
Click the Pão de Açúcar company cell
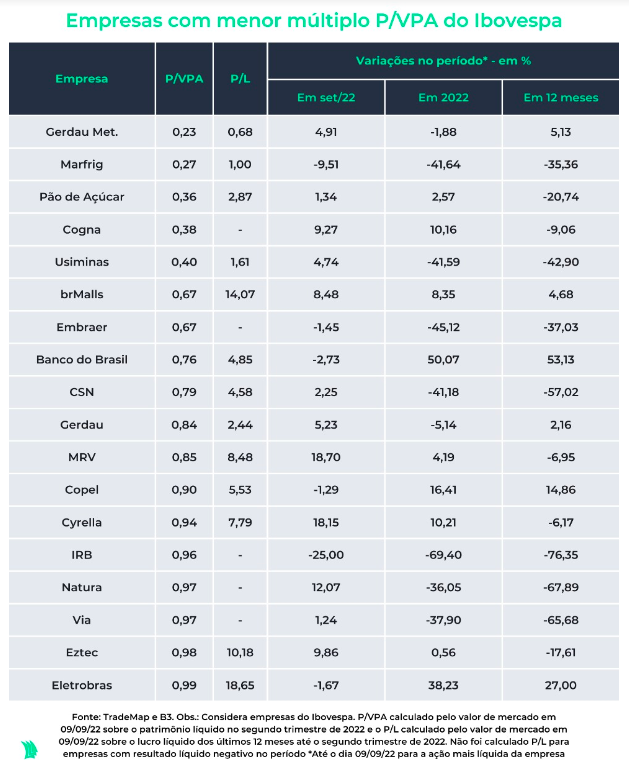[81, 197]
